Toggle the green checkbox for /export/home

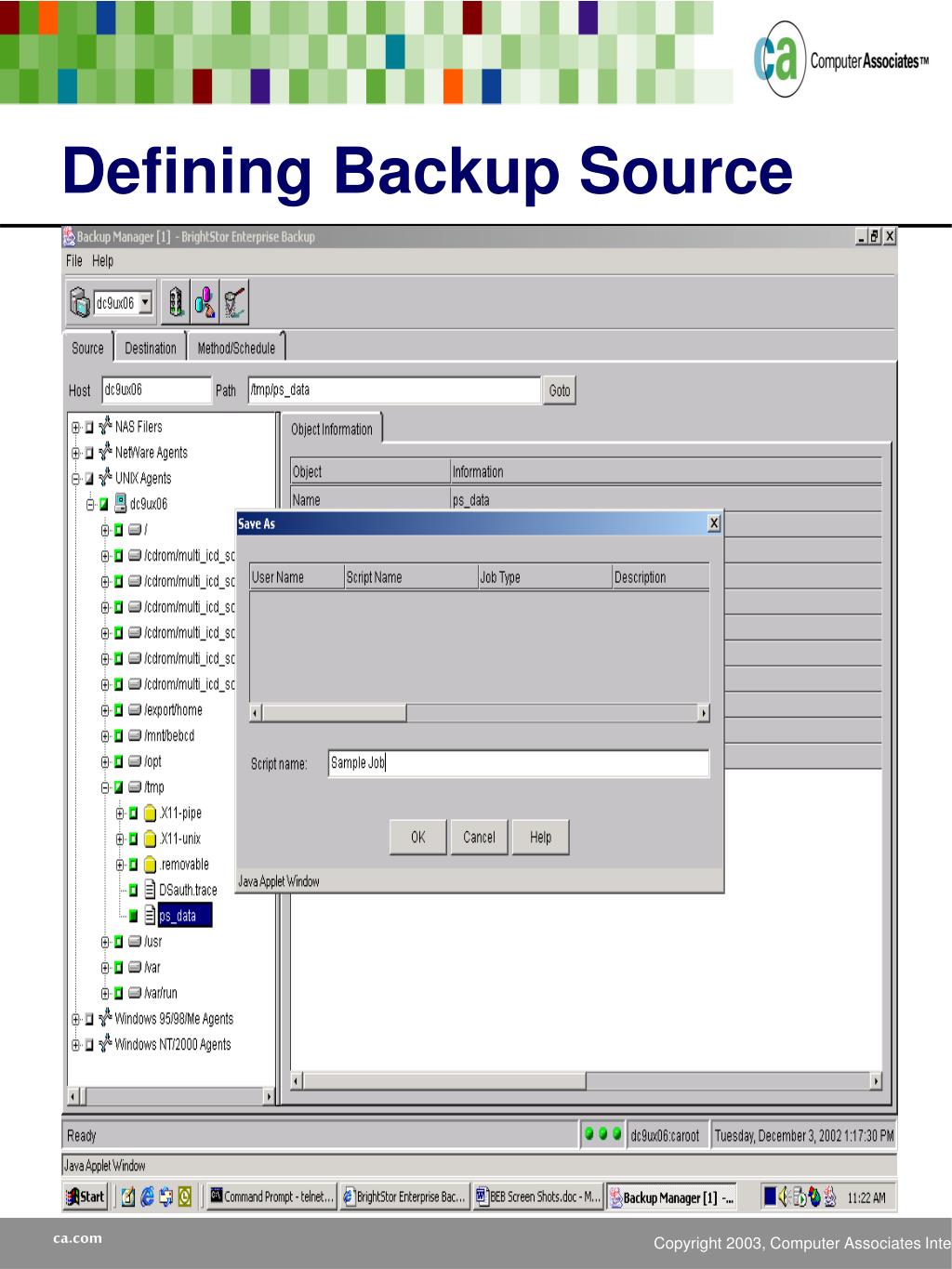coord(119,711)
